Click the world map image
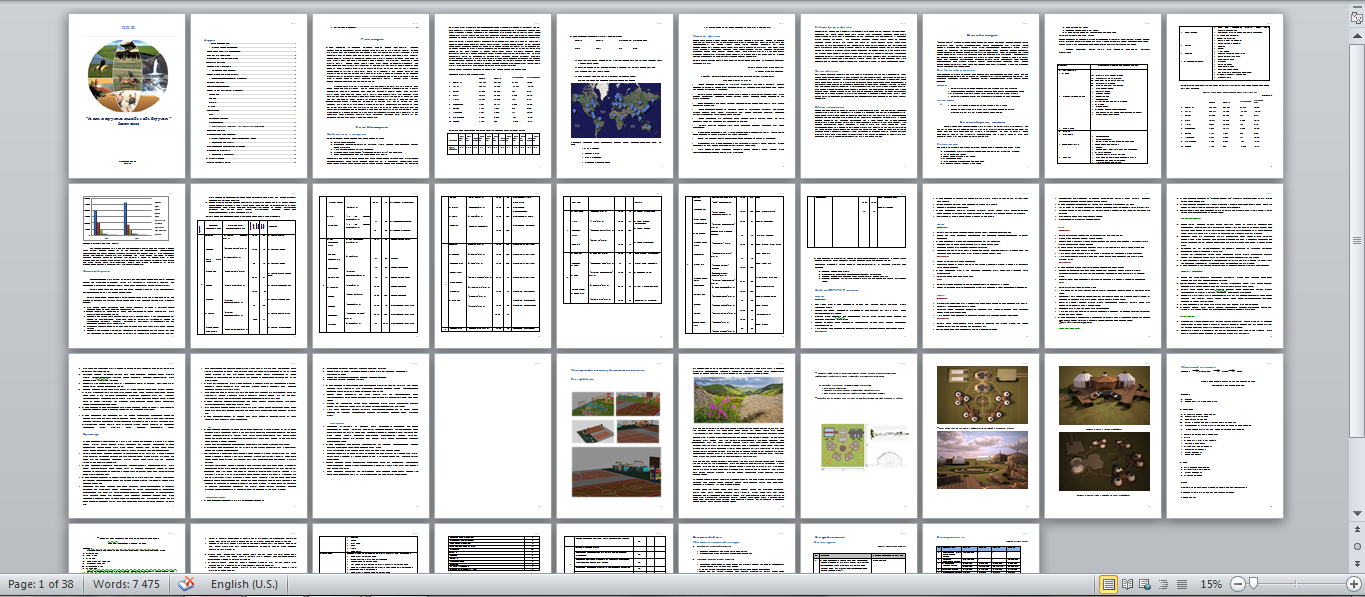 click(x=616, y=109)
